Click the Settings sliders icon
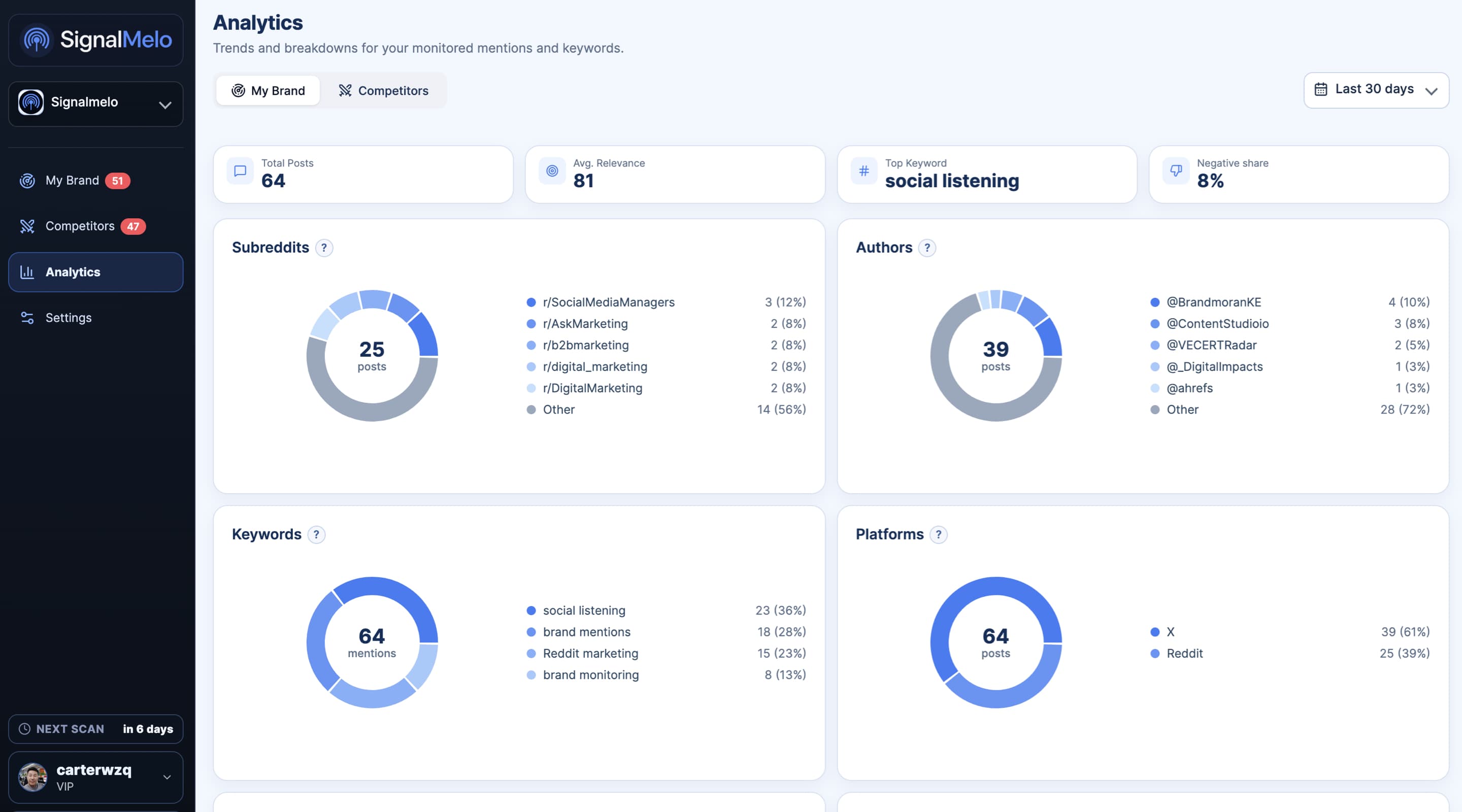The image size is (1462, 812). coord(27,318)
